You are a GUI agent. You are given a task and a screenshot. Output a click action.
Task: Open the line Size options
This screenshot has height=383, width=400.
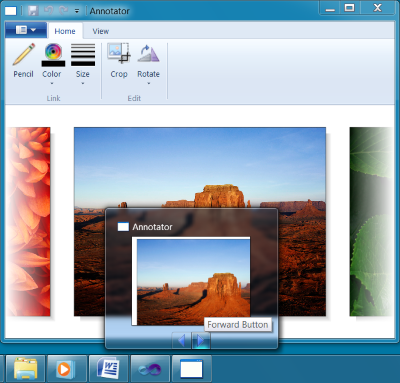pyautogui.click(x=83, y=63)
